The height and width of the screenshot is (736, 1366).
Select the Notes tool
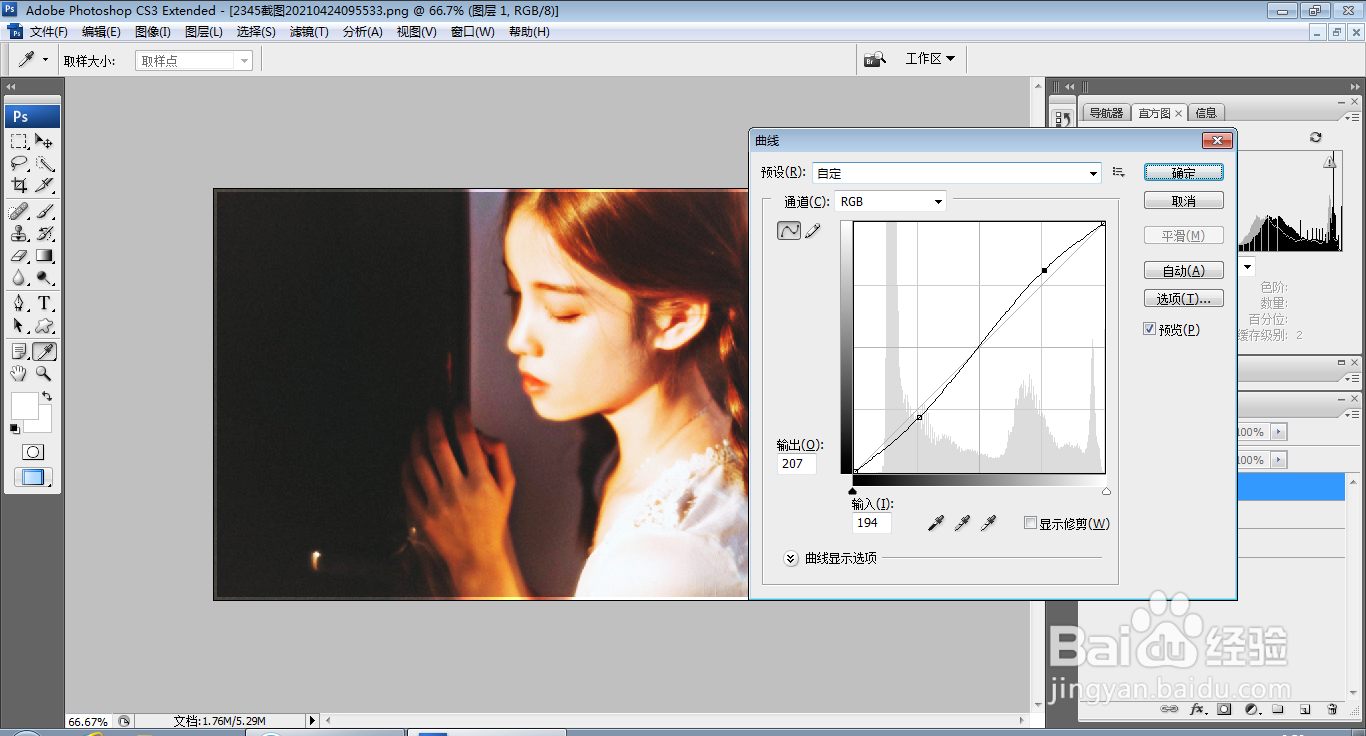tap(19, 351)
